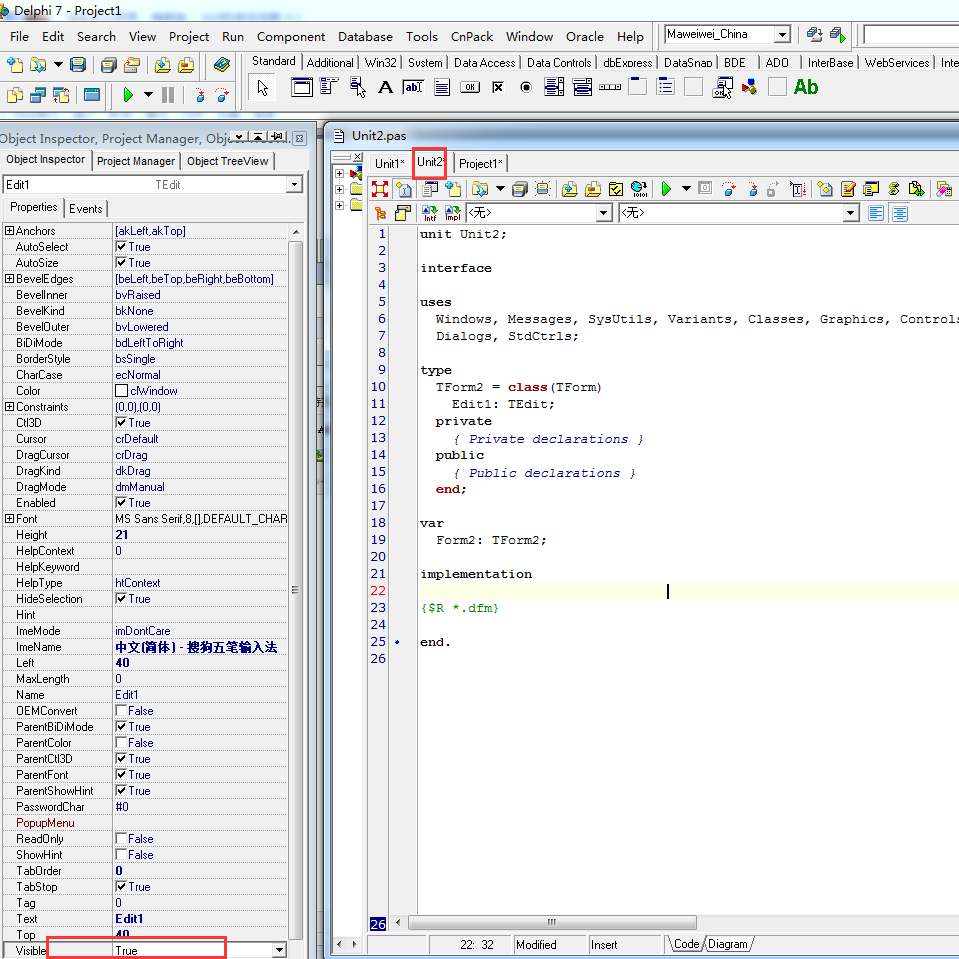Screen dimensions: 959x959
Task: Switch to the Unit1 editor tab
Action: click(x=390, y=163)
